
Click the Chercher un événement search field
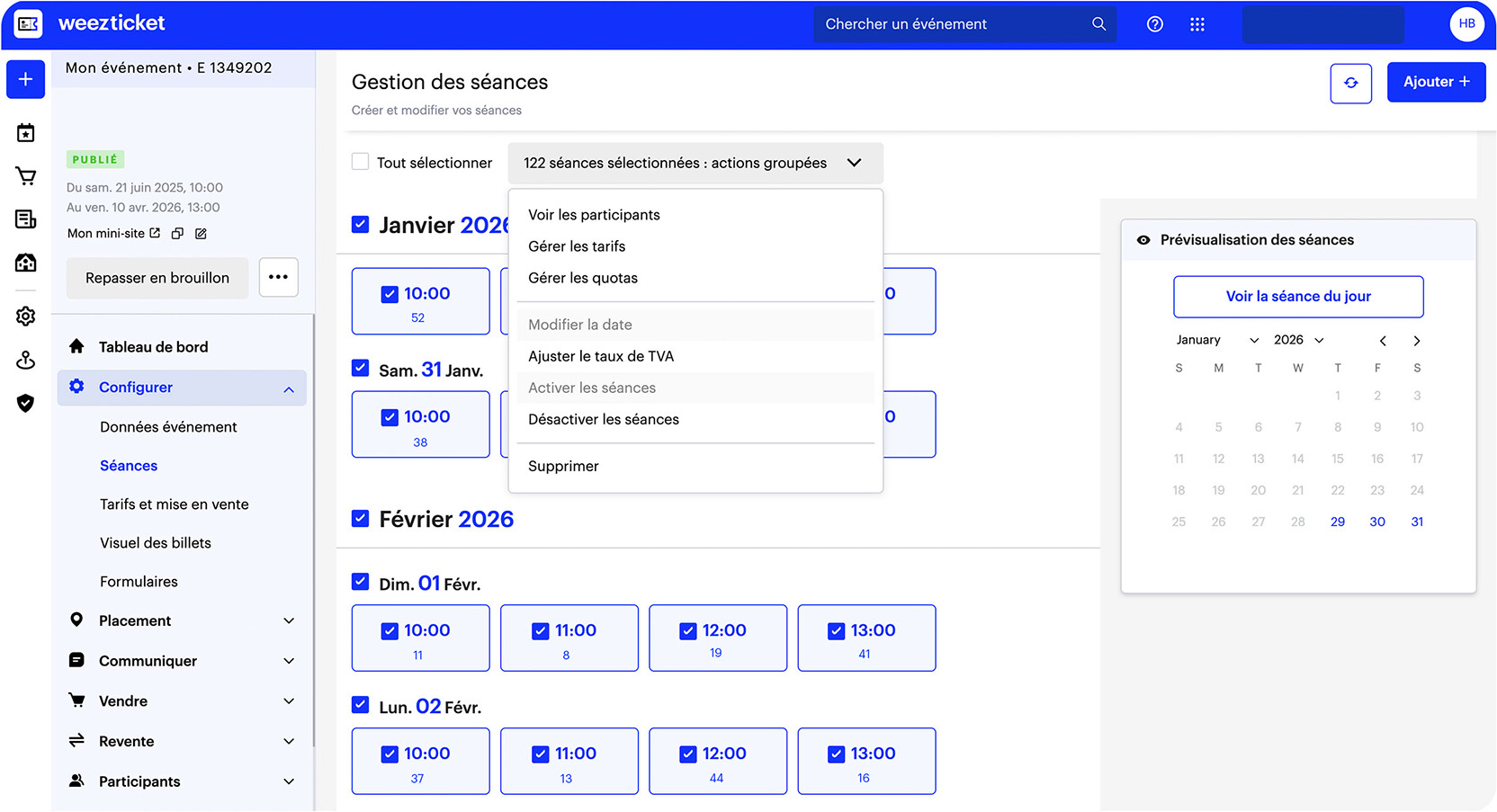pos(954,24)
